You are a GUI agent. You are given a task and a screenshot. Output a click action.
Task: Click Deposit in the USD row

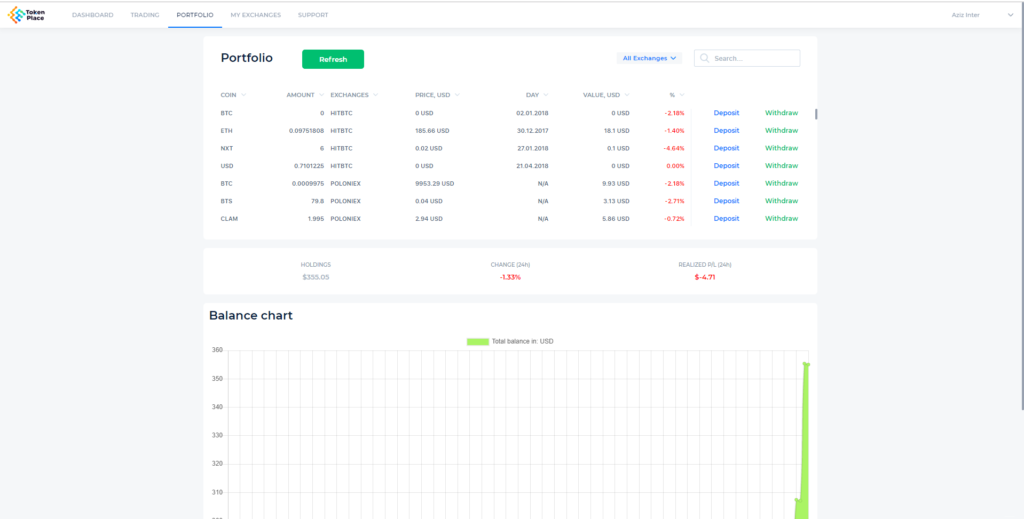click(726, 166)
